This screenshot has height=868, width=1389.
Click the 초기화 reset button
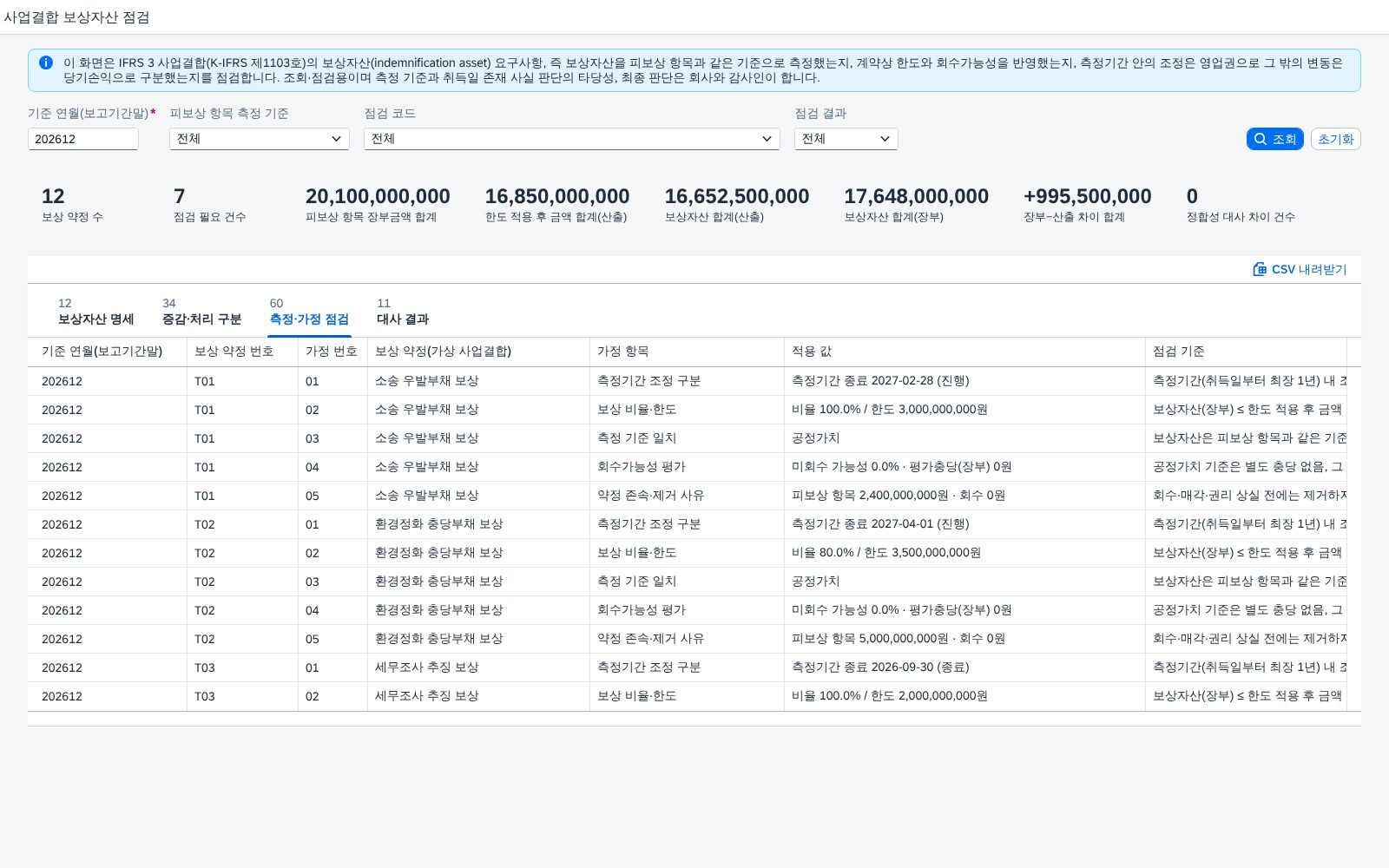[1335, 139]
